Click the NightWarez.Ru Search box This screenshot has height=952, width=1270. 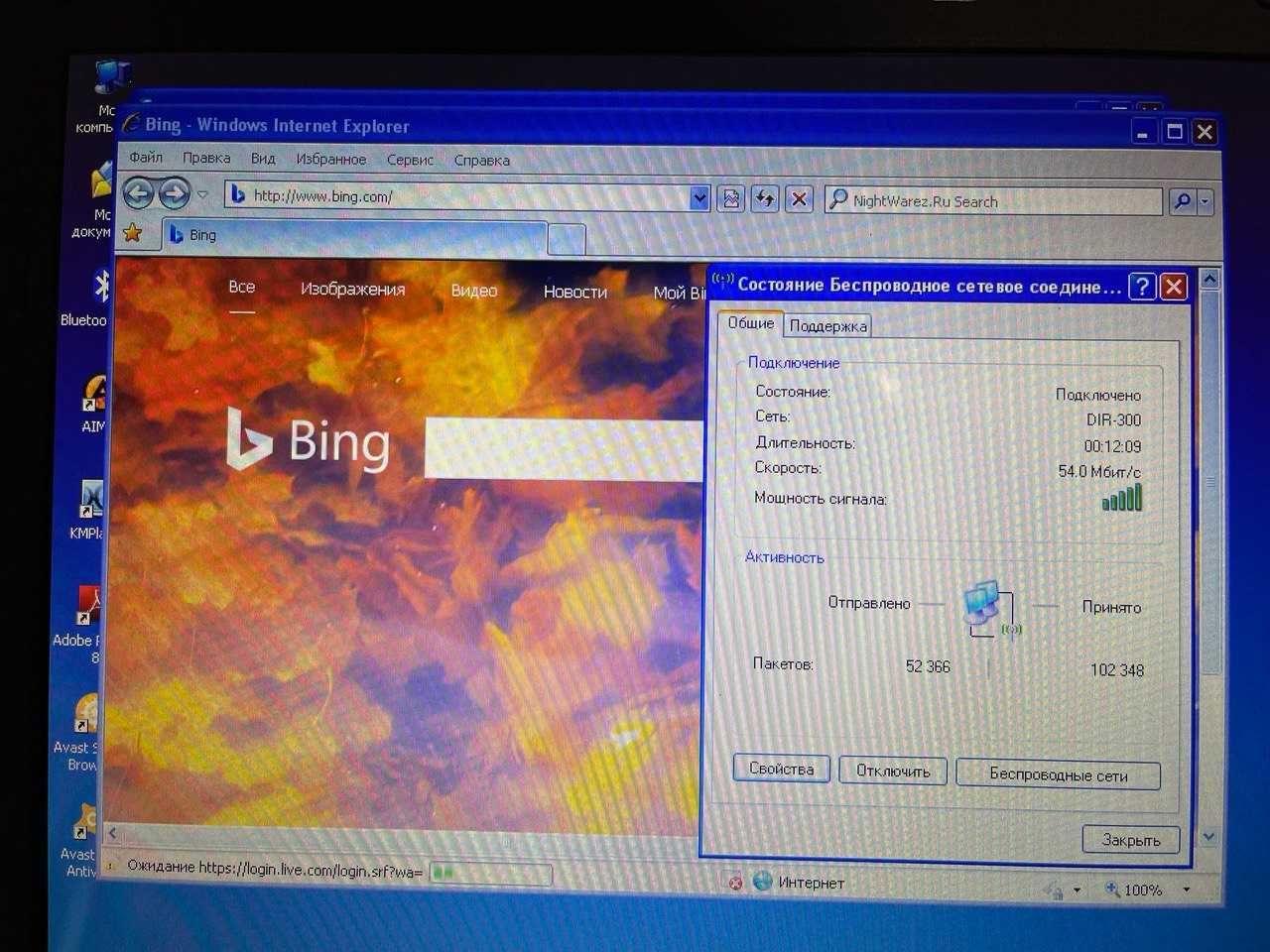point(995,201)
